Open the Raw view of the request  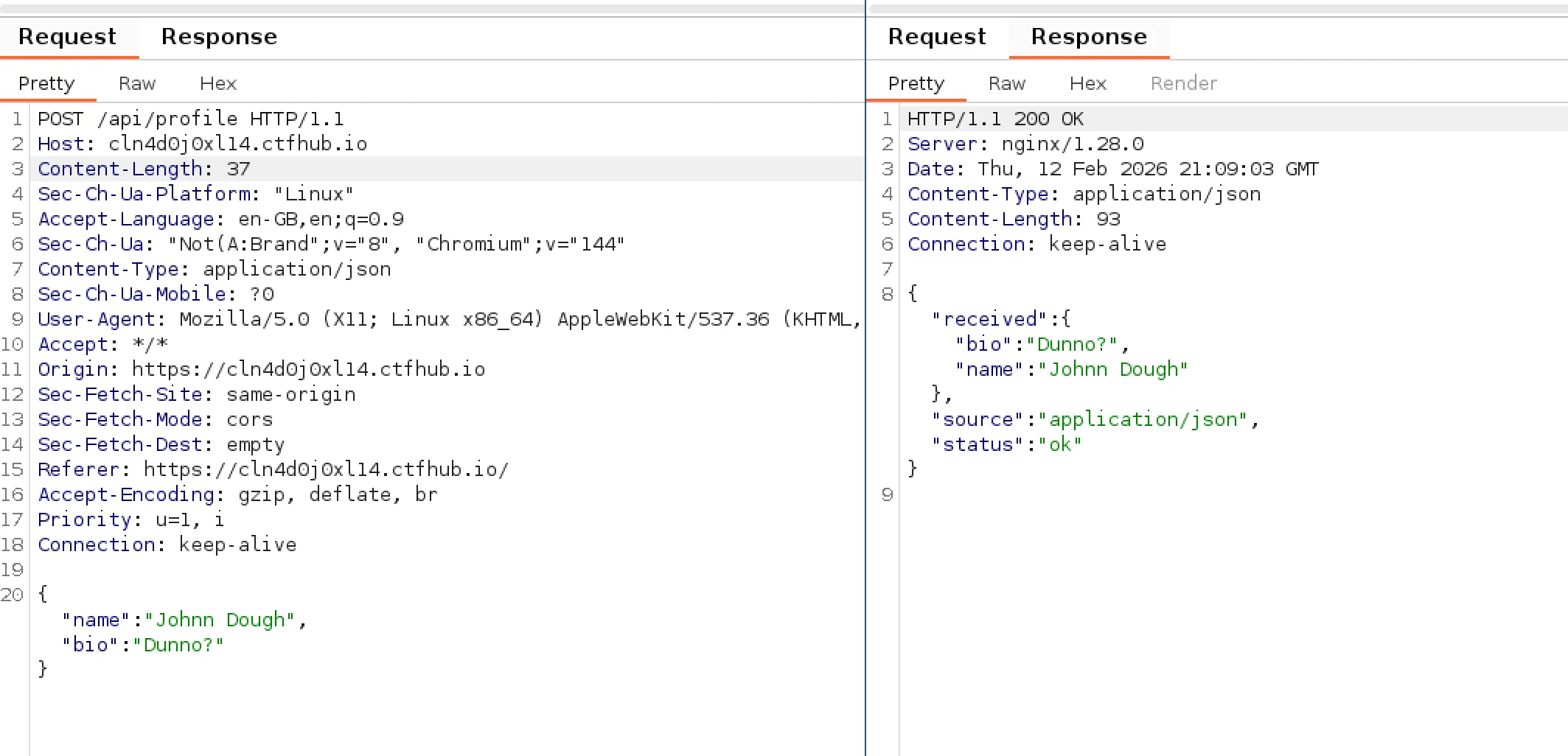click(137, 83)
